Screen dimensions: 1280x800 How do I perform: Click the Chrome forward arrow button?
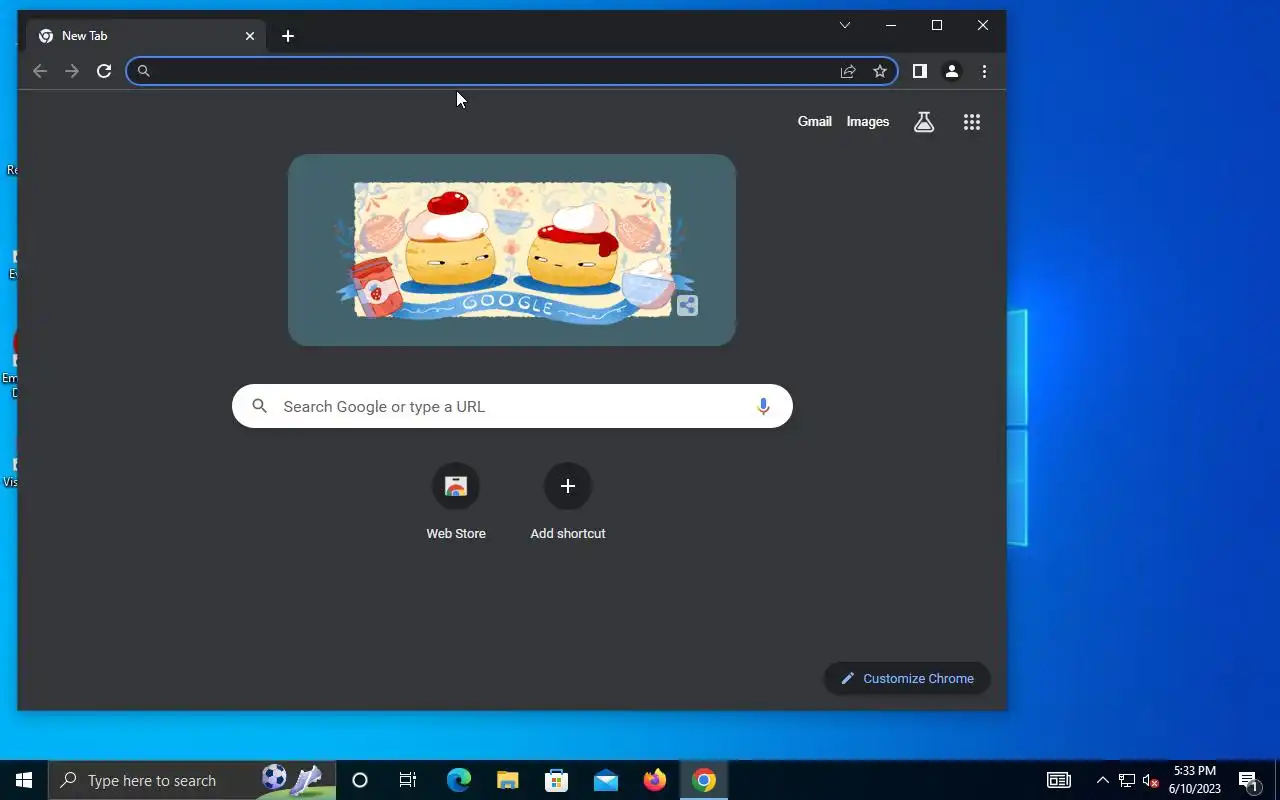point(72,71)
